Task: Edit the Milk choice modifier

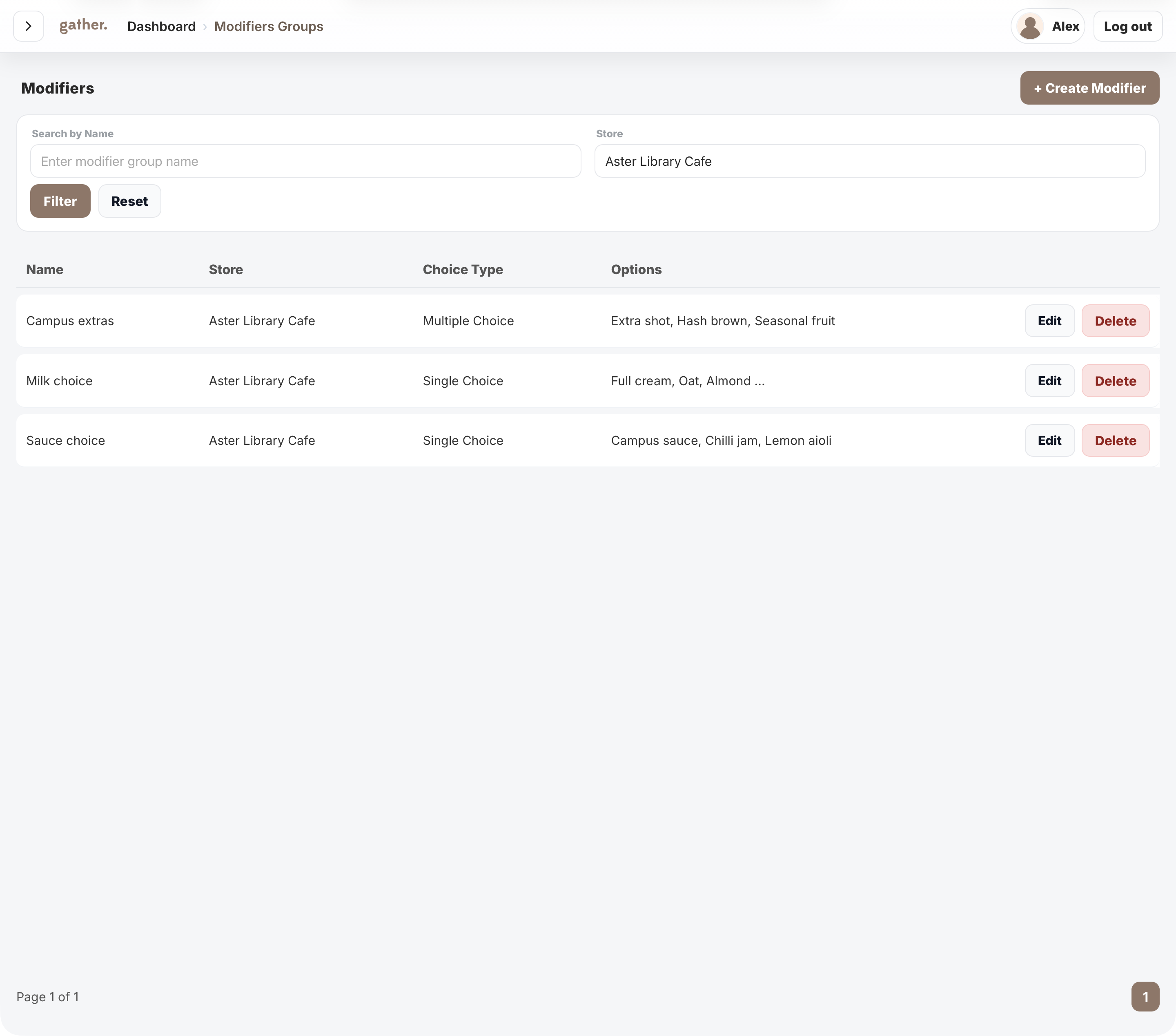Action: coord(1049,380)
